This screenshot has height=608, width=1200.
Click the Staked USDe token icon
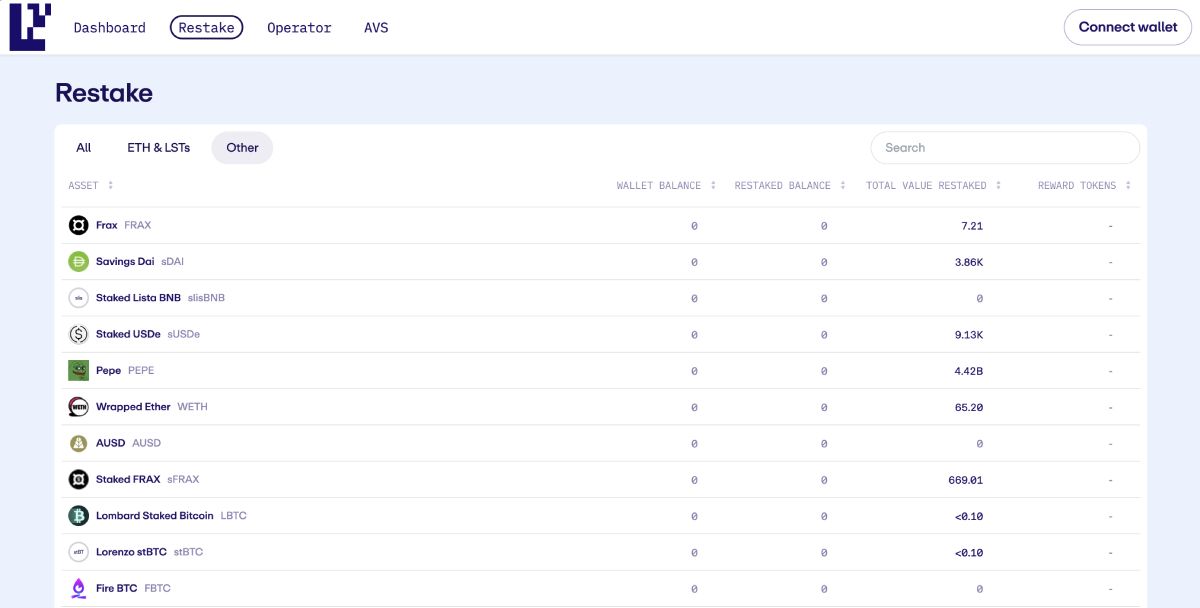click(x=79, y=334)
